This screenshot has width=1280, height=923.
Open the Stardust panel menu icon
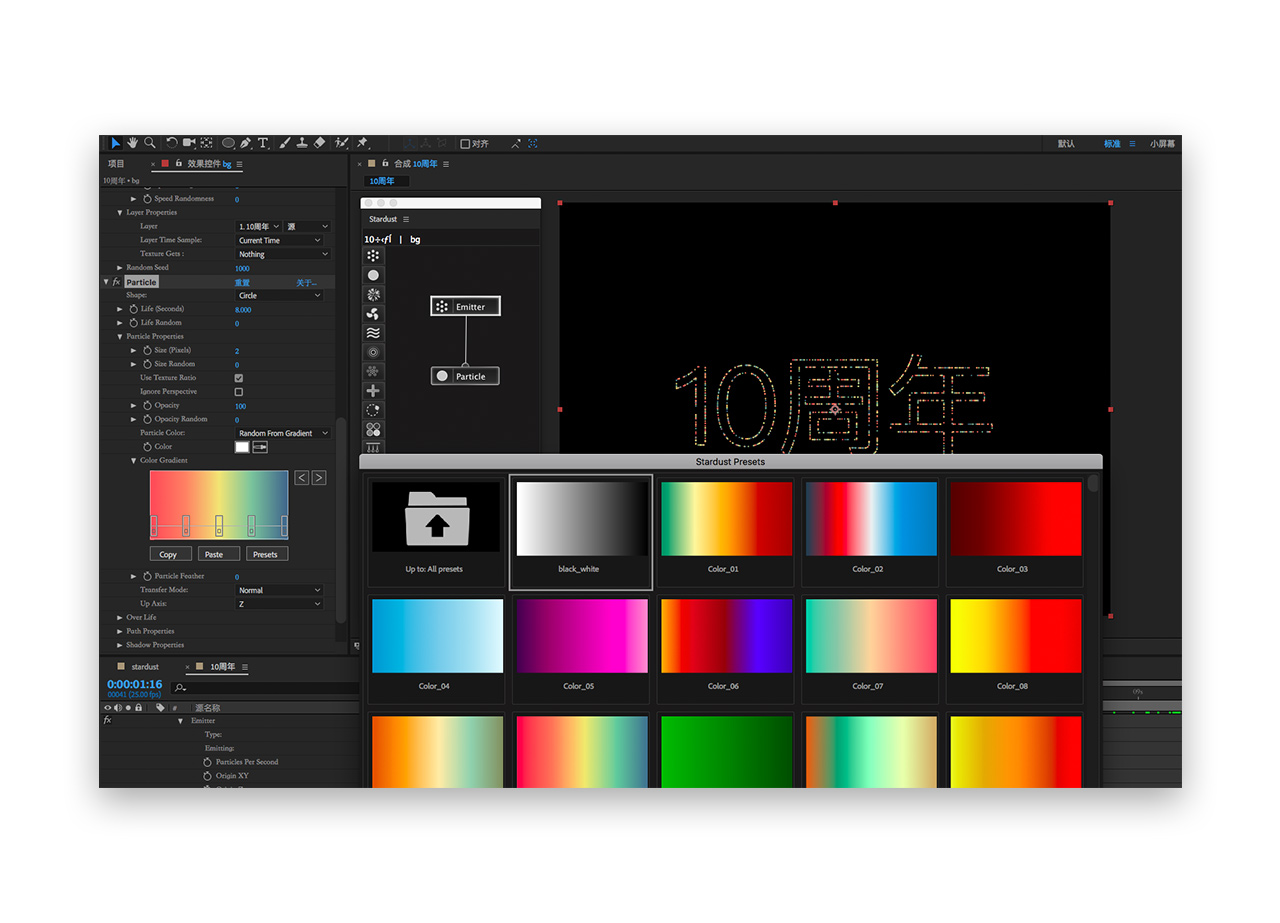tap(406, 219)
